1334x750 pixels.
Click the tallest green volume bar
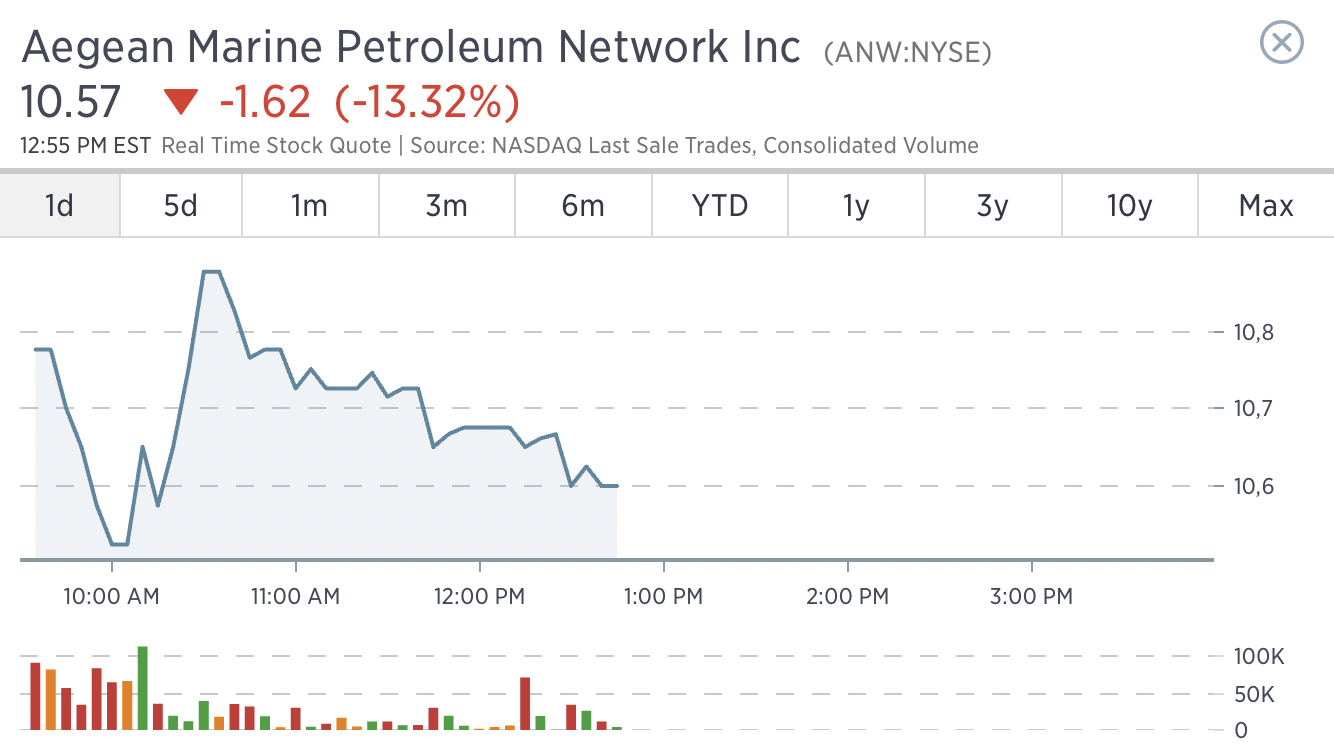(142, 688)
